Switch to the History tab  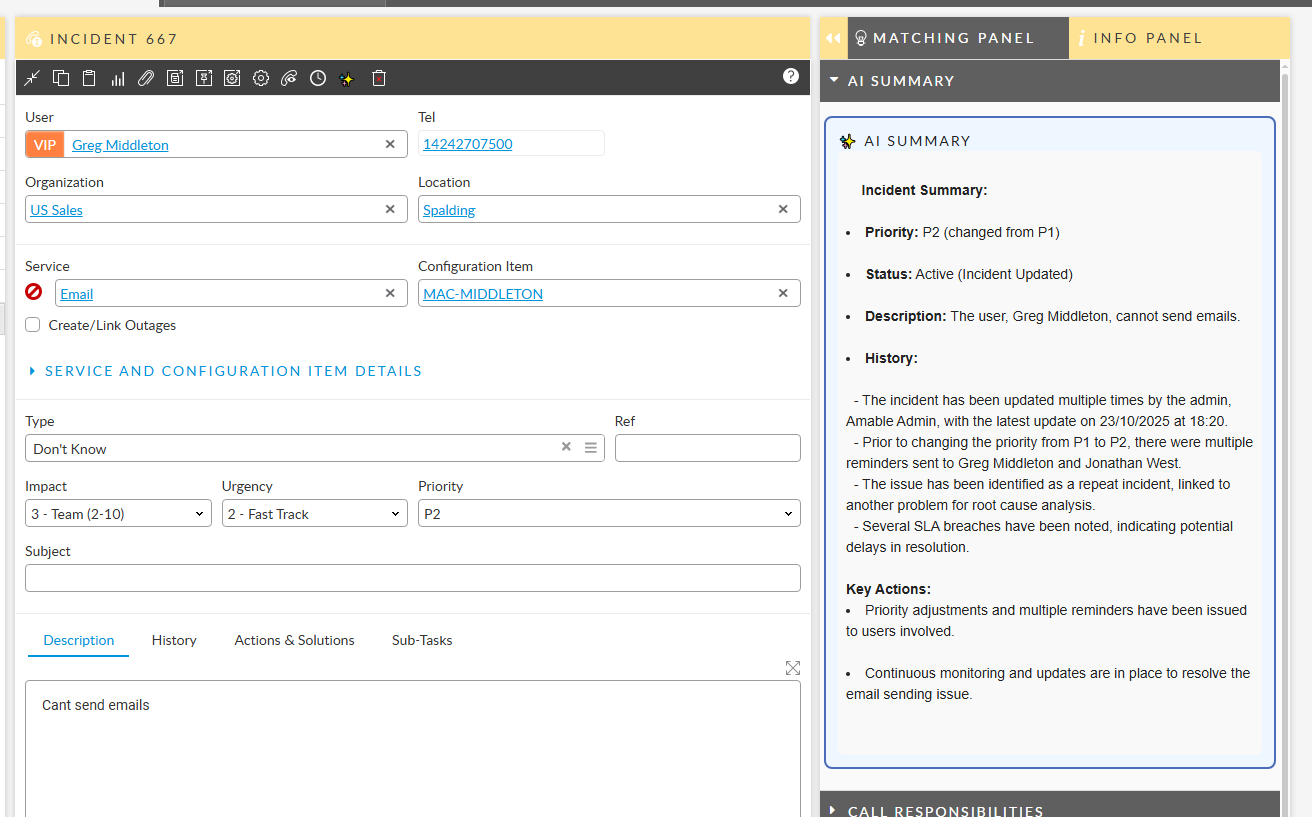pyautogui.click(x=173, y=640)
